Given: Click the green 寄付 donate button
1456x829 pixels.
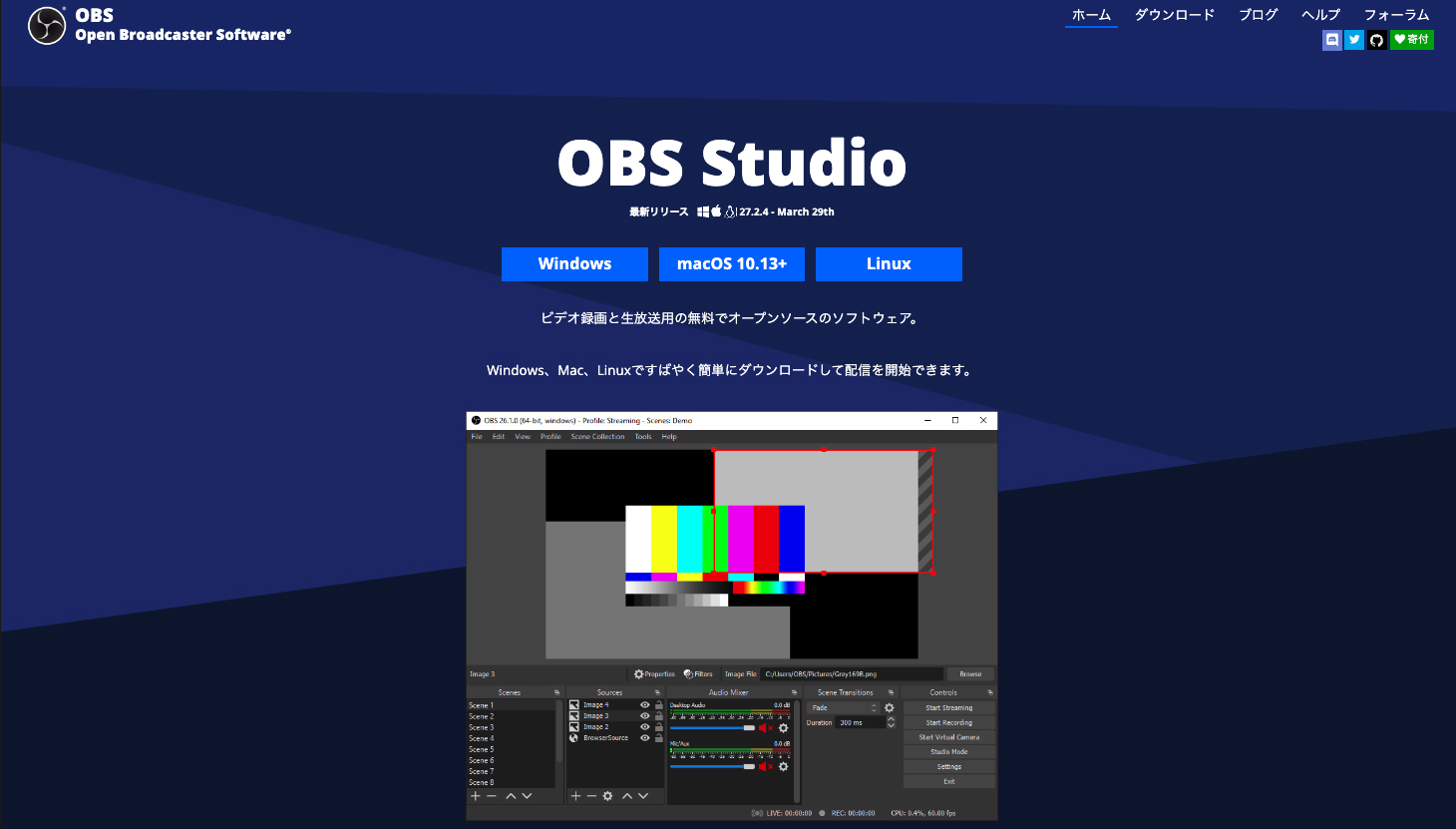Looking at the screenshot, I should pyautogui.click(x=1412, y=40).
